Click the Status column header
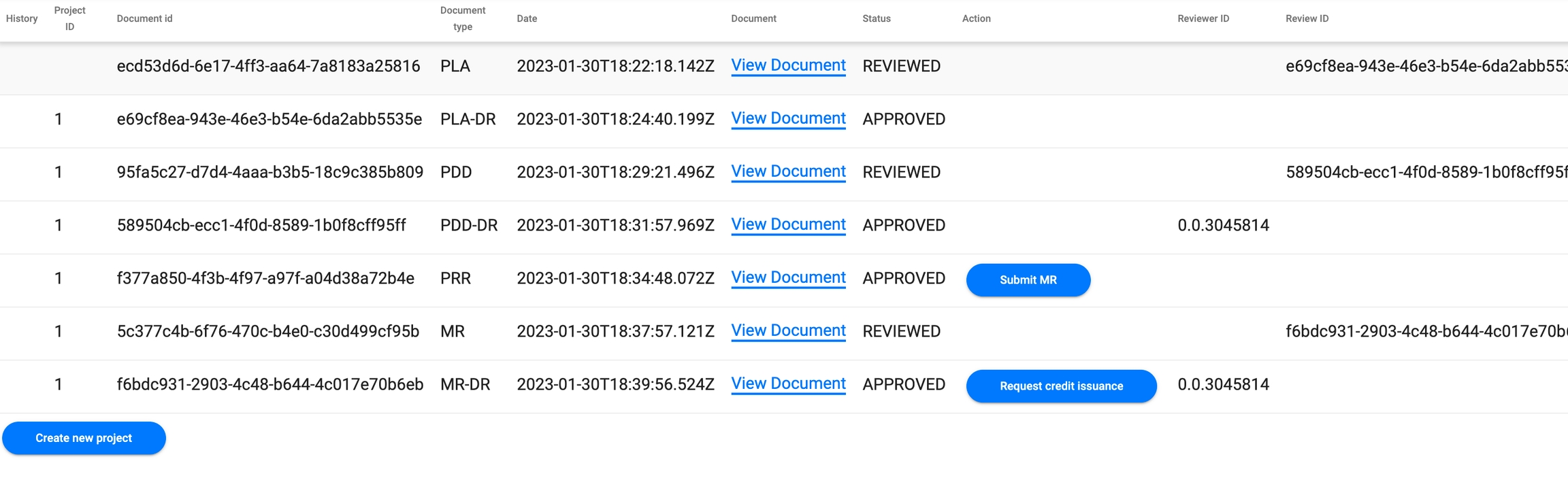This screenshot has height=478, width=1568. [x=876, y=19]
